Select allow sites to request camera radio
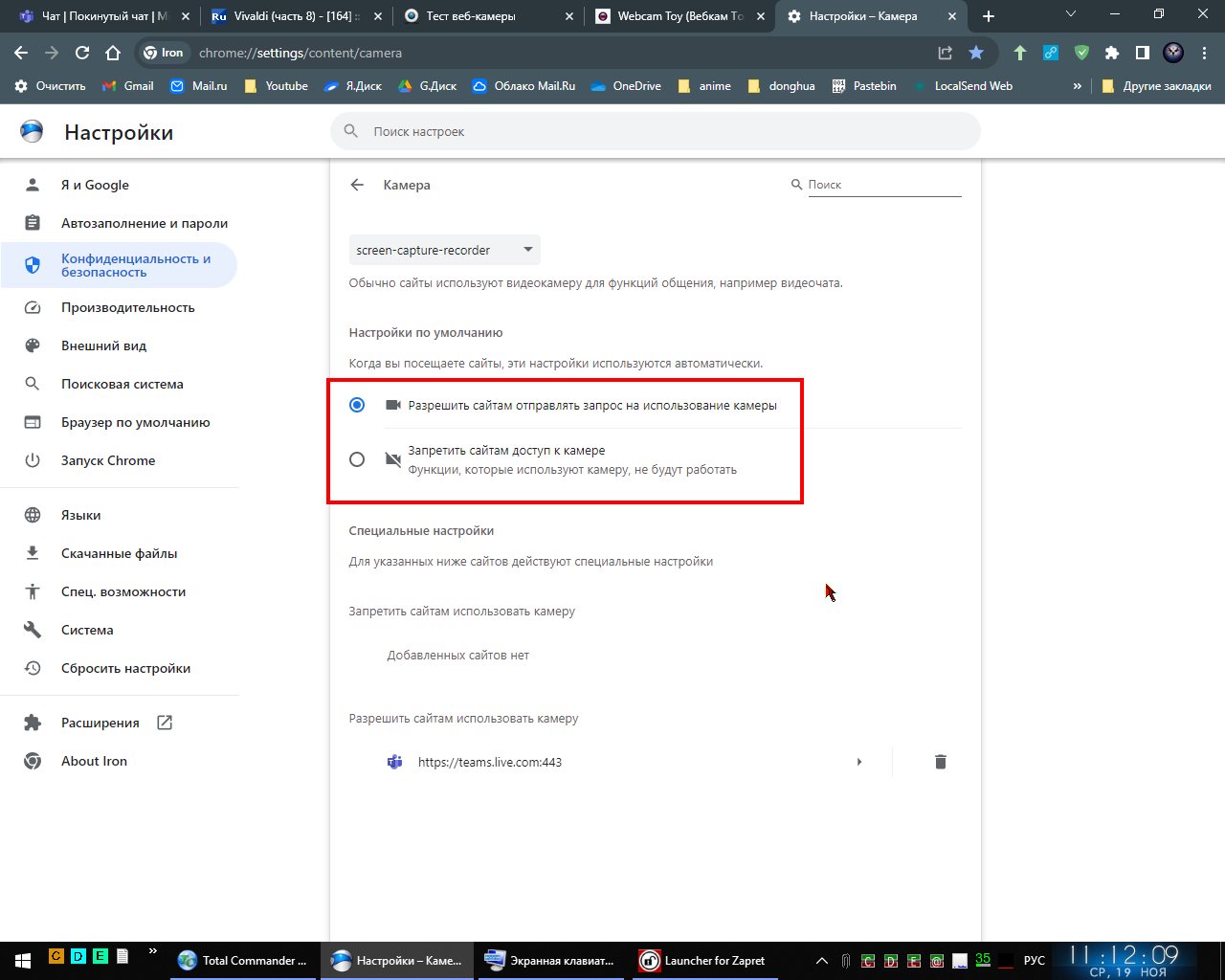This screenshot has width=1225, height=980. point(357,405)
